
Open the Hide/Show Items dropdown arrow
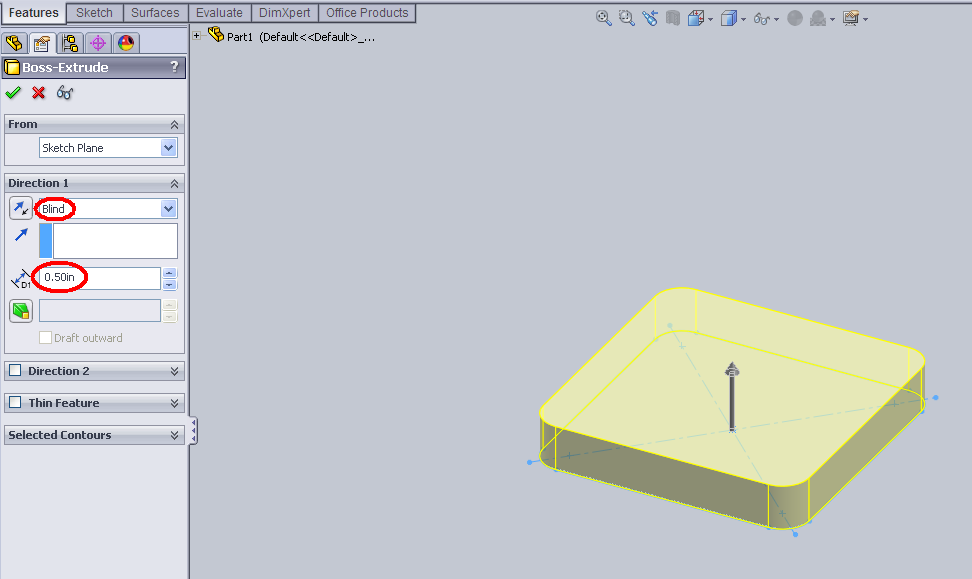[776, 20]
